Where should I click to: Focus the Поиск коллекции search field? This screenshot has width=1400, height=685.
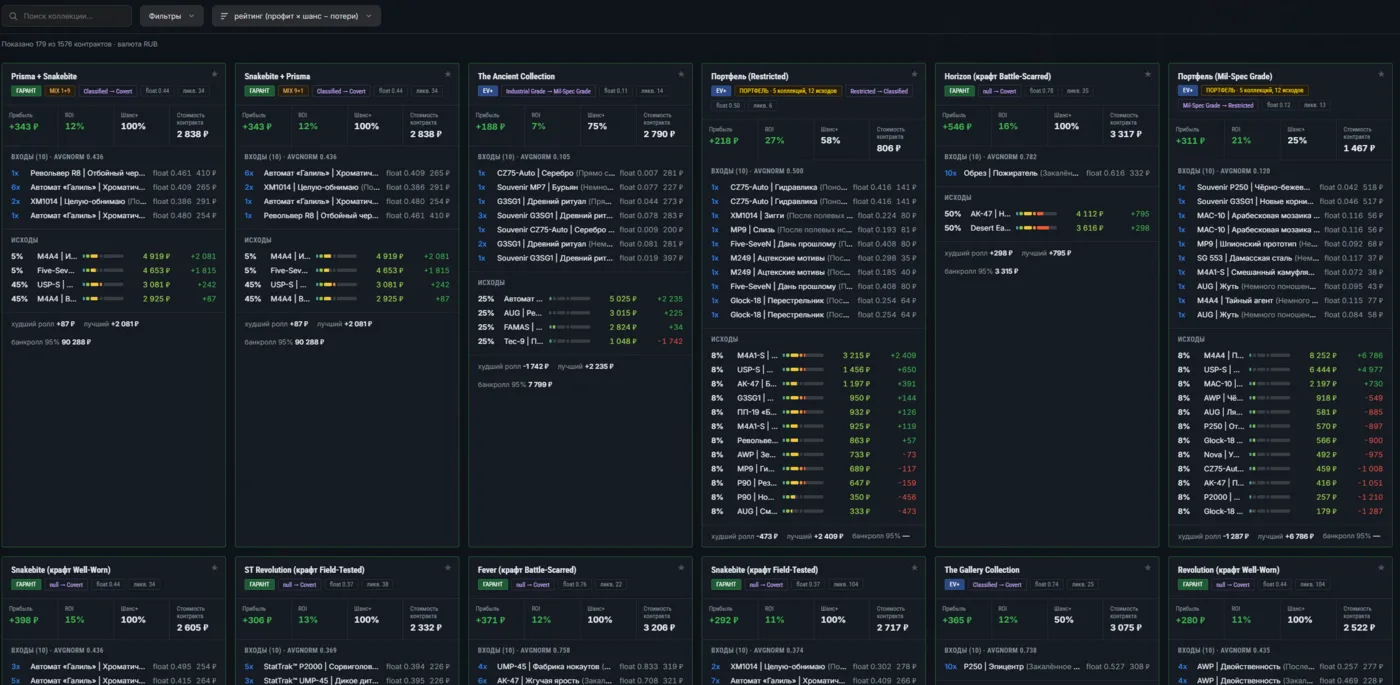(66, 16)
